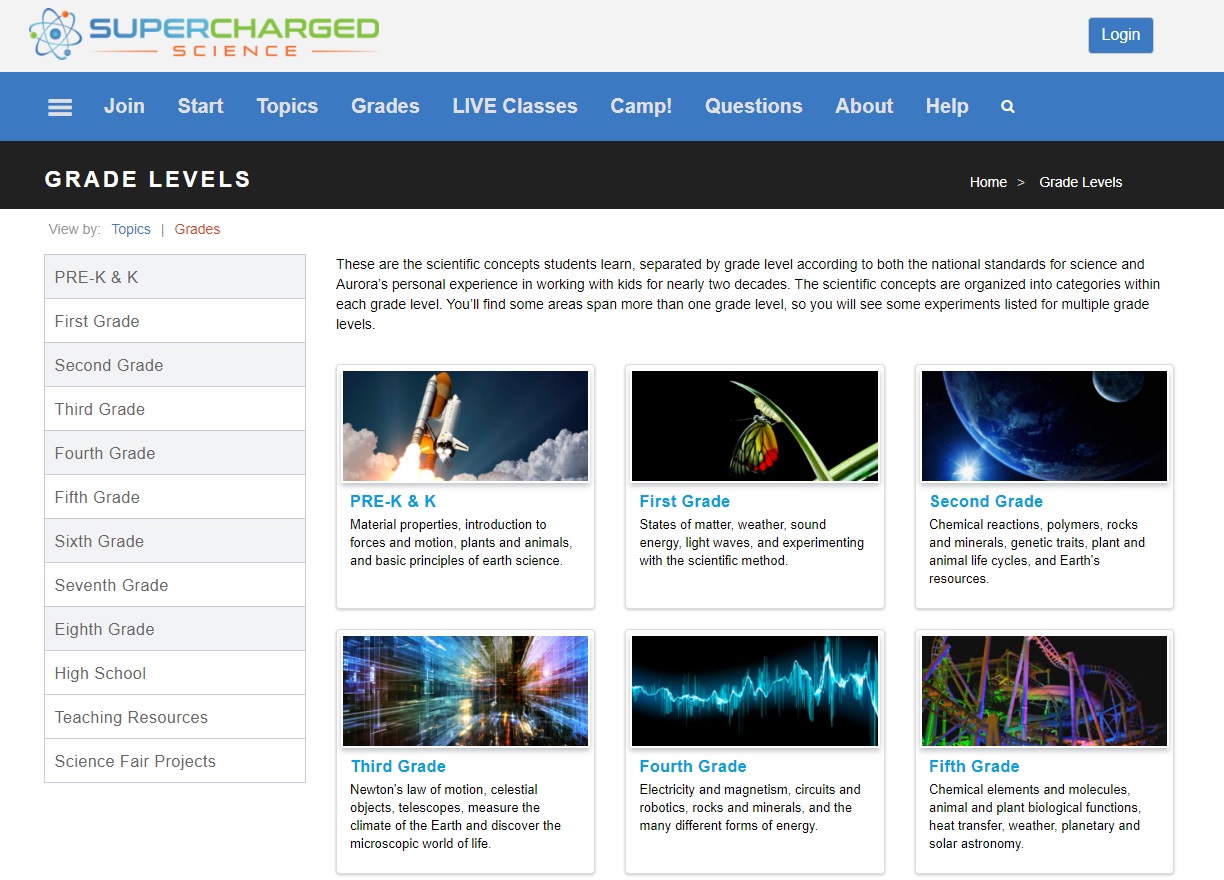The height and width of the screenshot is (880, 1224).
Task: Select Grades in the navigation bar
Action: [385, 106]
